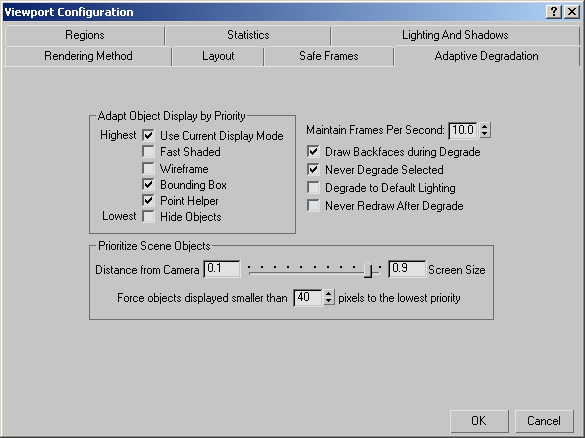Toggle the Point Helper checkbox

click(x=148, y=200)
